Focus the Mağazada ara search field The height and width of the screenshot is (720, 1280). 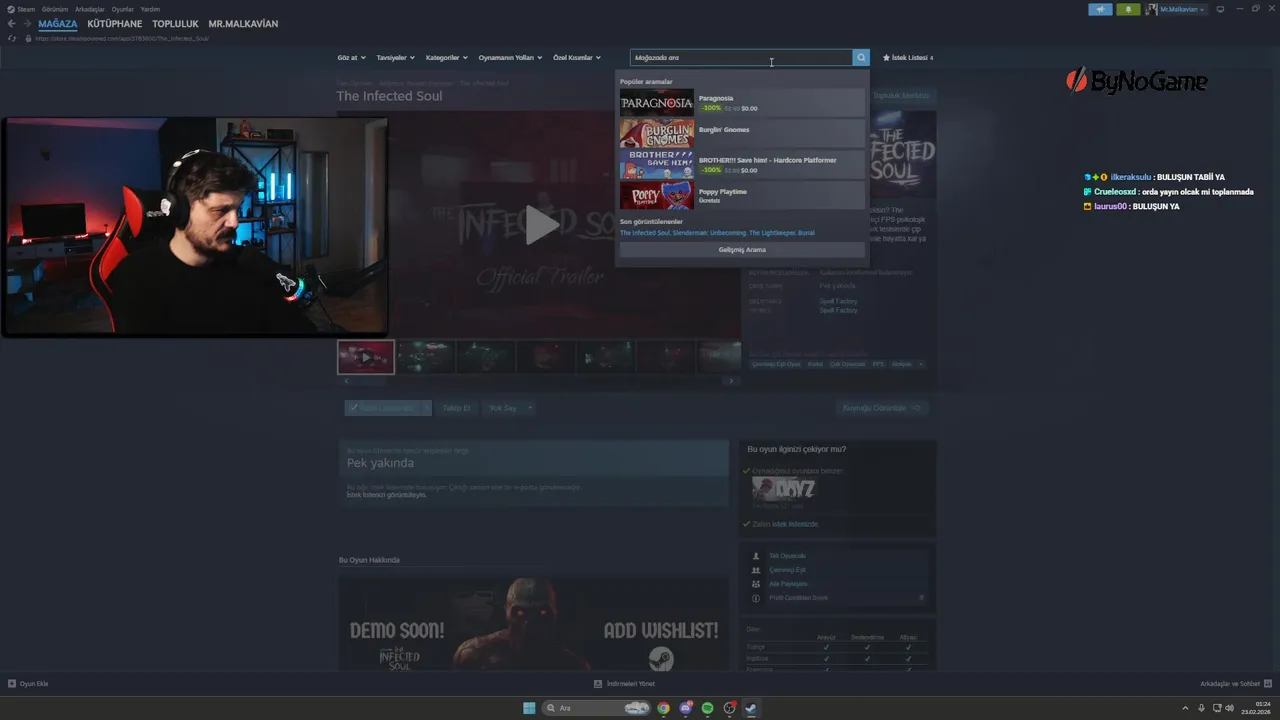click(741, 58)
